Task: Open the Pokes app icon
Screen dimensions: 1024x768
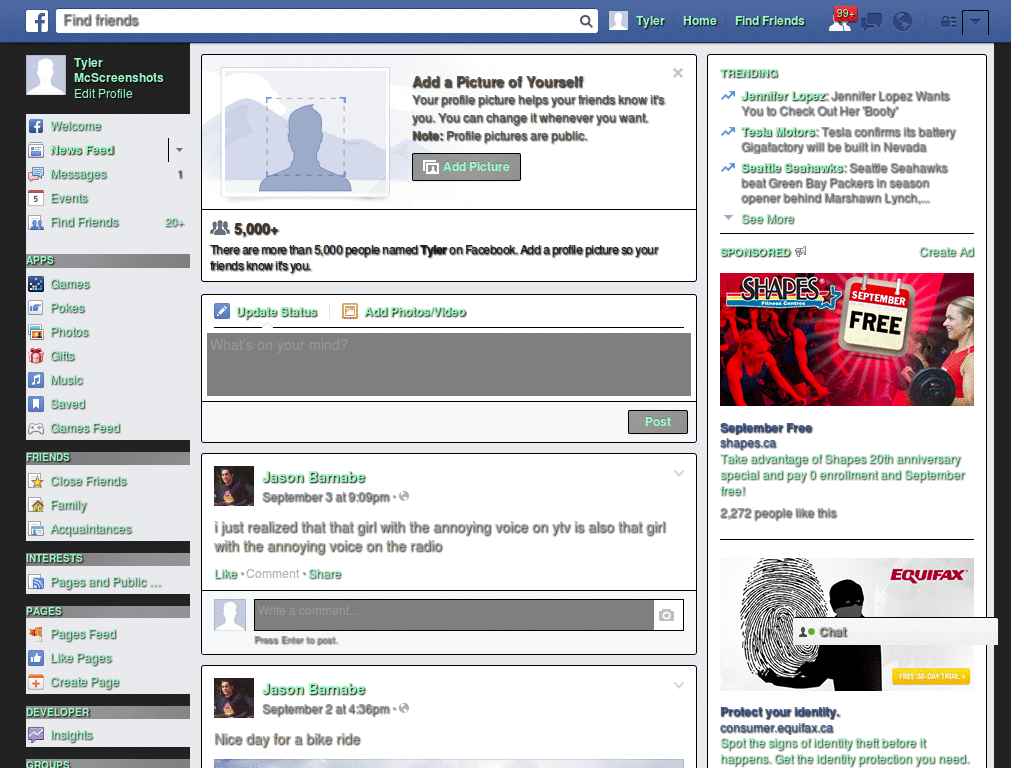Action: (x=36, y=308)
